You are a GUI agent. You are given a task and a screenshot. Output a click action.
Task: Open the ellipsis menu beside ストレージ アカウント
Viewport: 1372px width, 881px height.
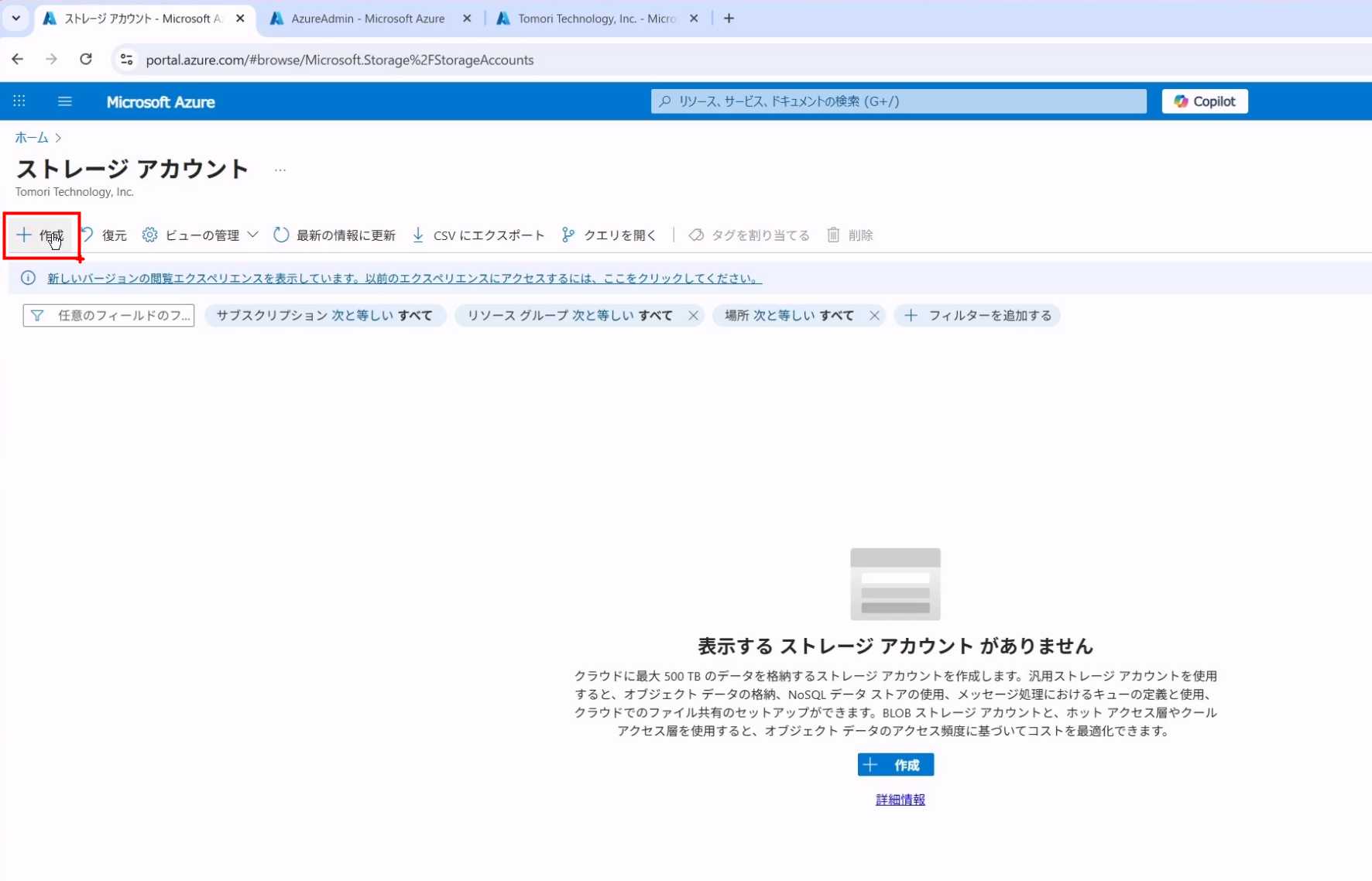coord(280,170)
